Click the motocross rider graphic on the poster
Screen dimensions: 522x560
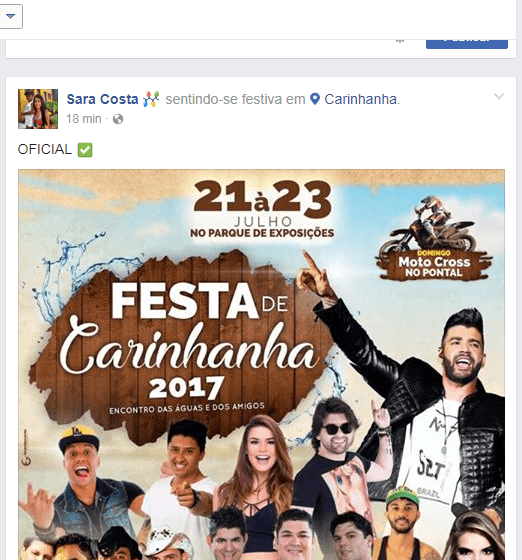pos(432,224)
